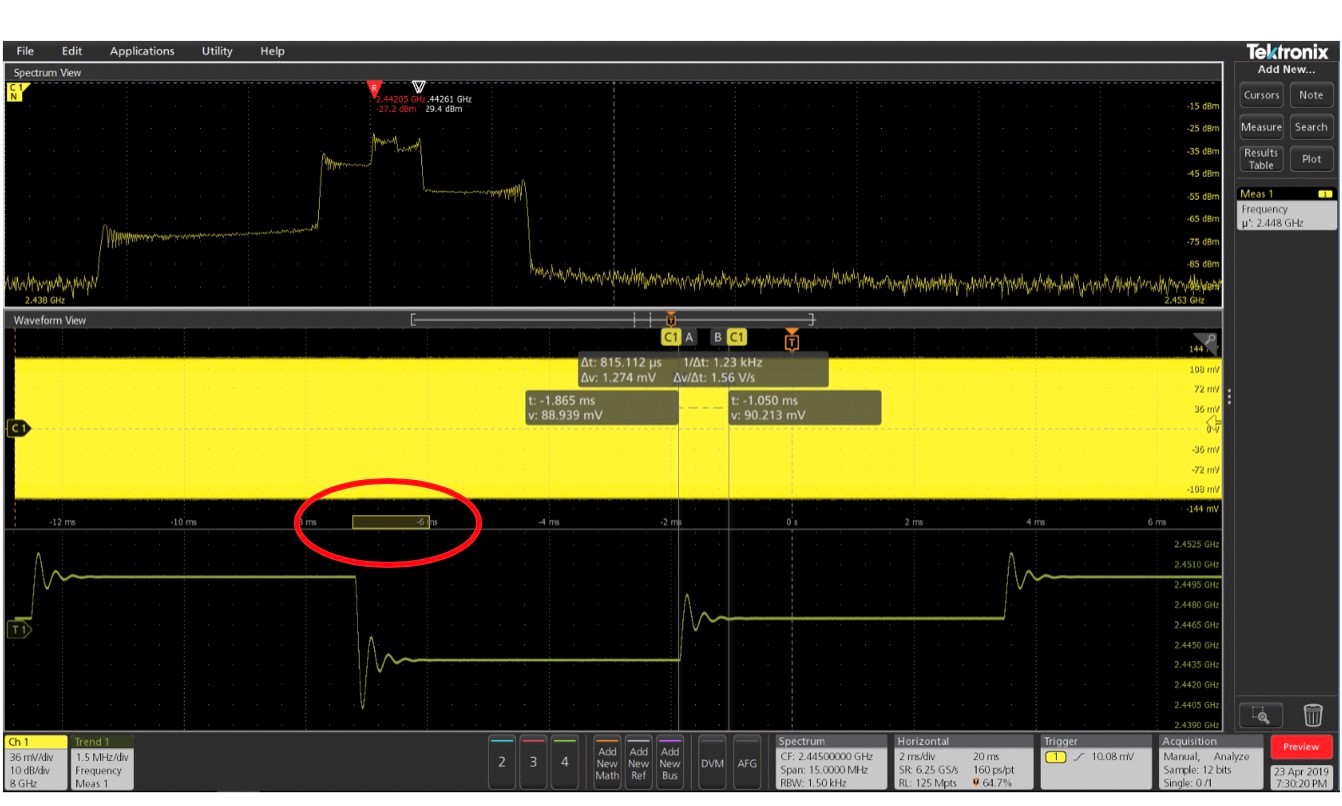
Task: Toggle the DVM button
Action: click(x=712, y=763)
